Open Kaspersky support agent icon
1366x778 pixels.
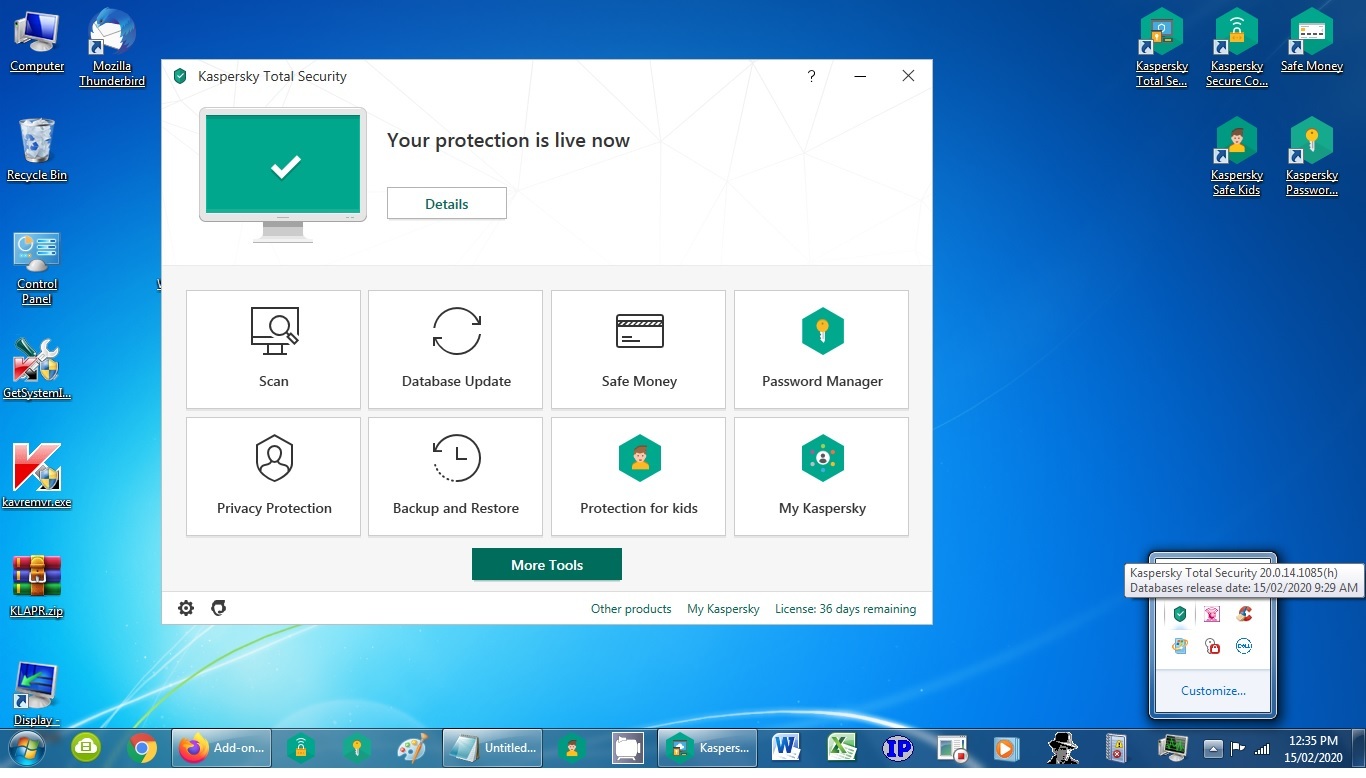[x=218, y=608]
